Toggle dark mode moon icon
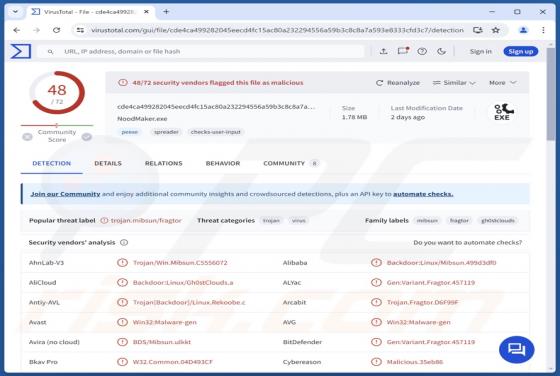 tap(441, 51)
